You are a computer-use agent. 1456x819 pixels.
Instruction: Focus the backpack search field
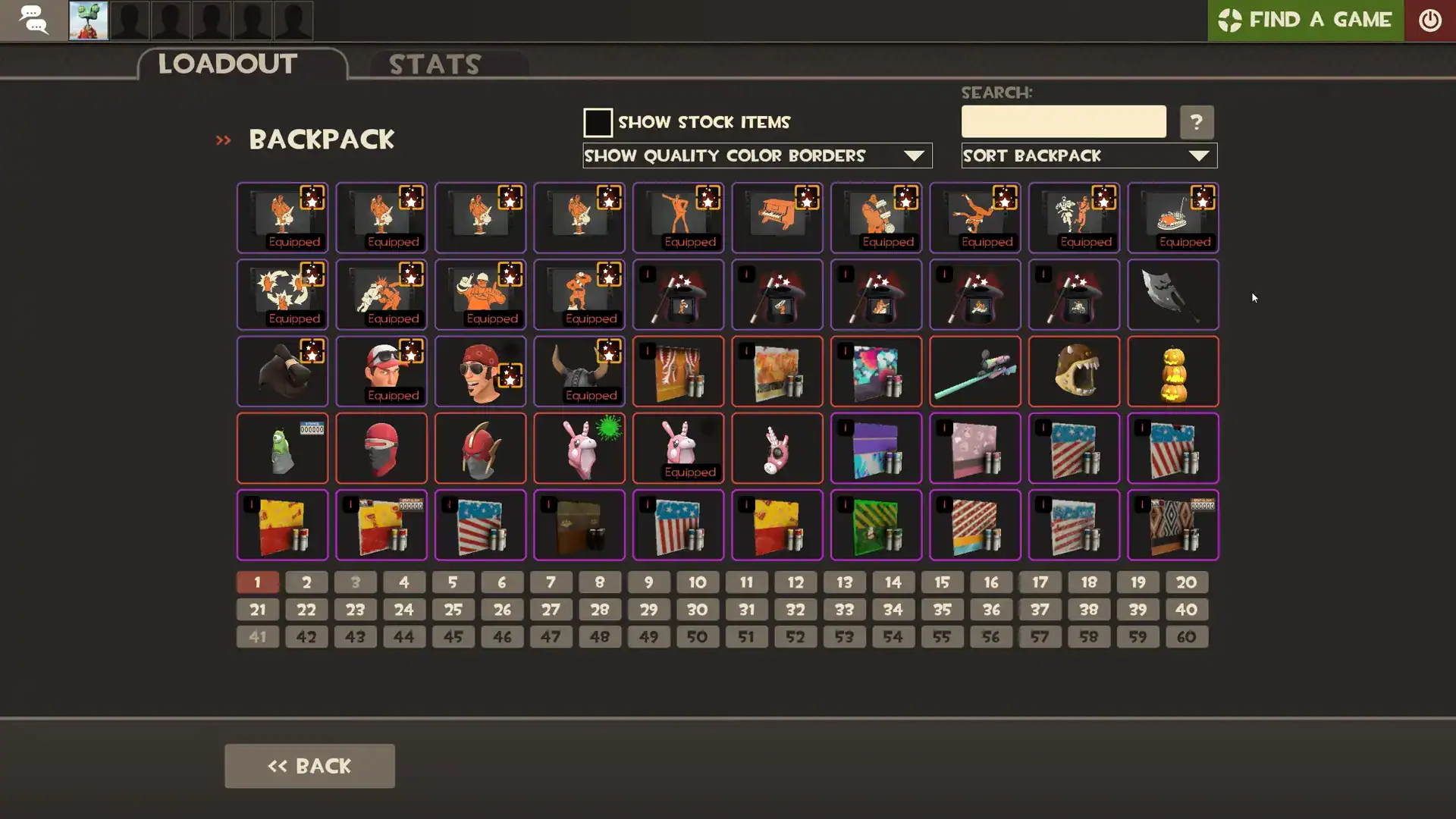1063,122
